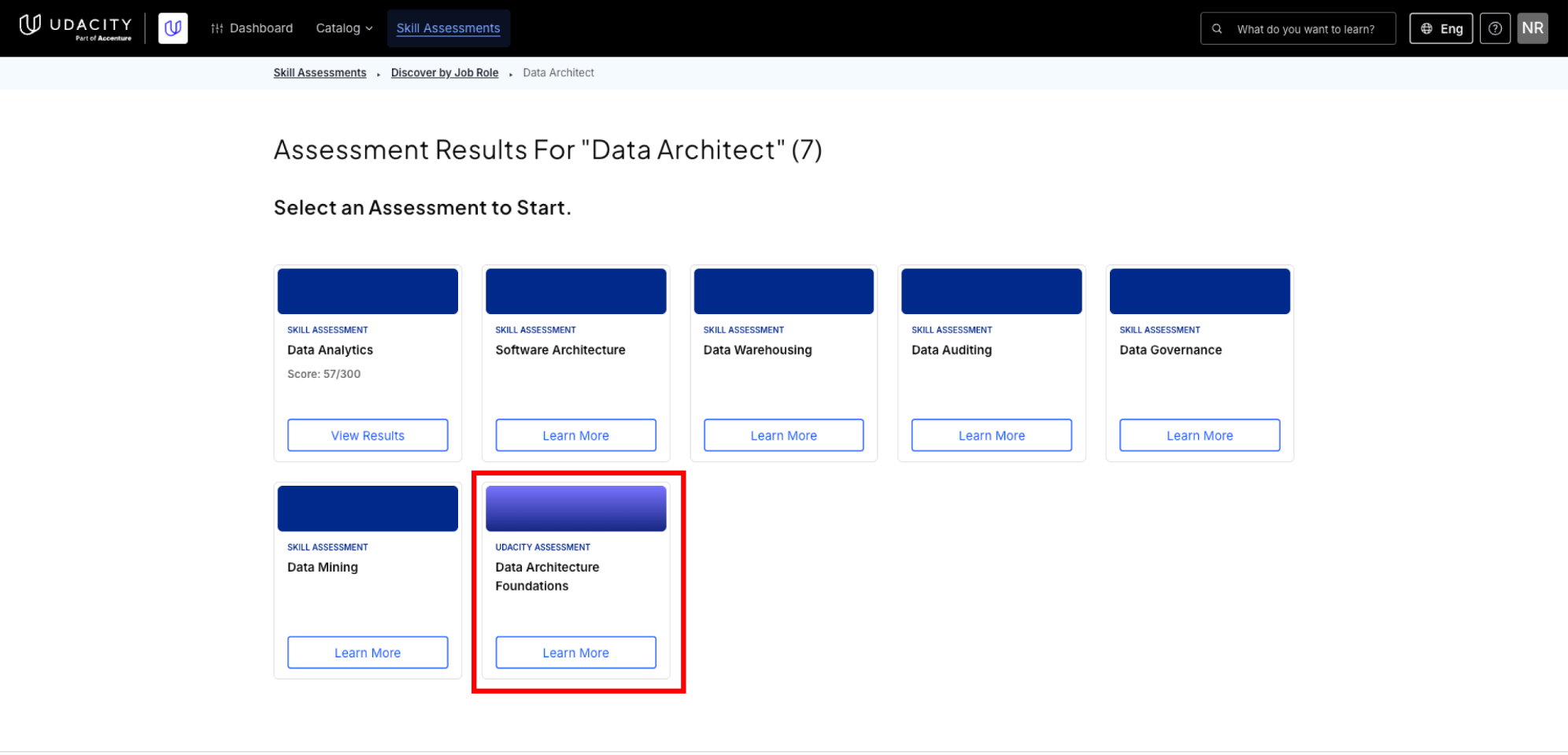Click the Software Architecture card title
This screenshot has width=1568, height=755.
(x=560, y=350)
